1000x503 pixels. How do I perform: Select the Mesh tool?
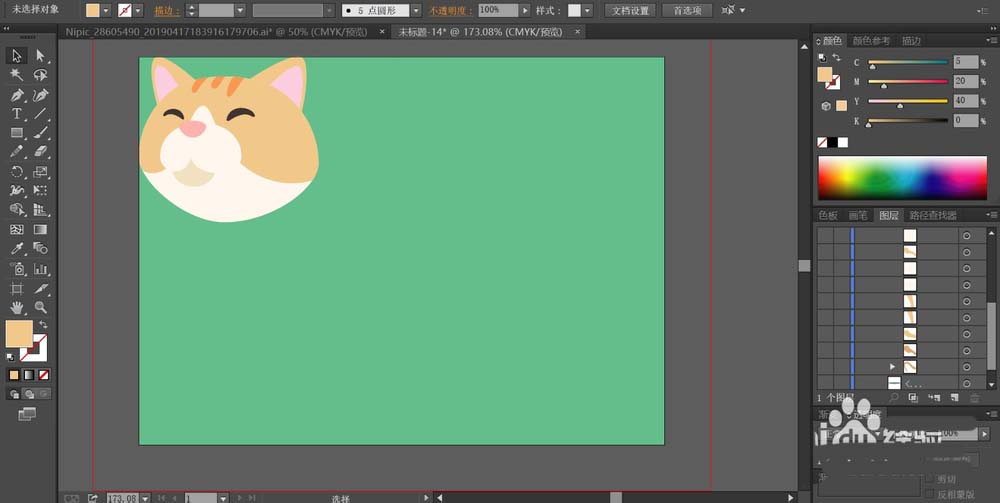17,230
